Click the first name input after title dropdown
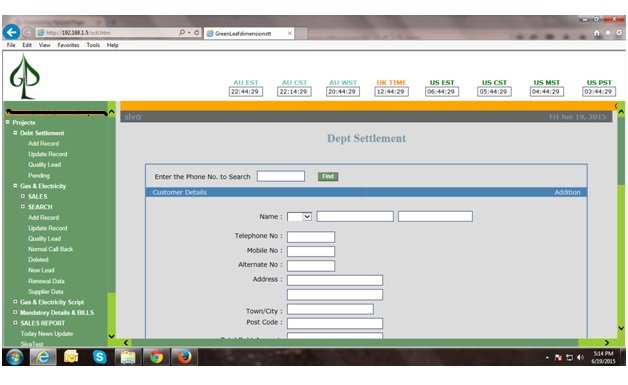 coord(355,217)
